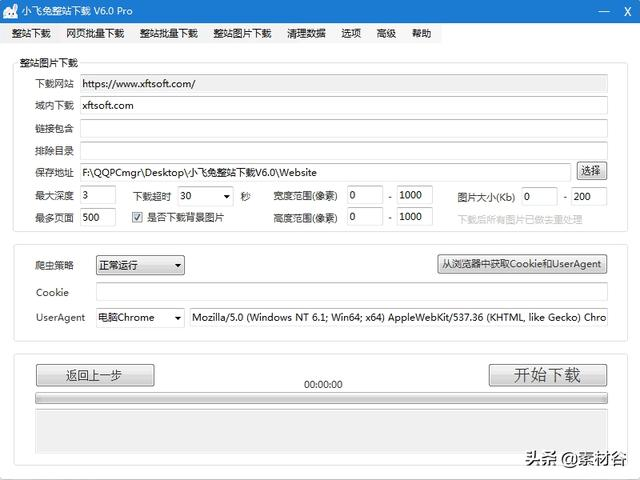Viewport: 640px width, 480px height.
Task: Click the 开始下载 button
Action: pyautogui.click(x=548, y=375)
